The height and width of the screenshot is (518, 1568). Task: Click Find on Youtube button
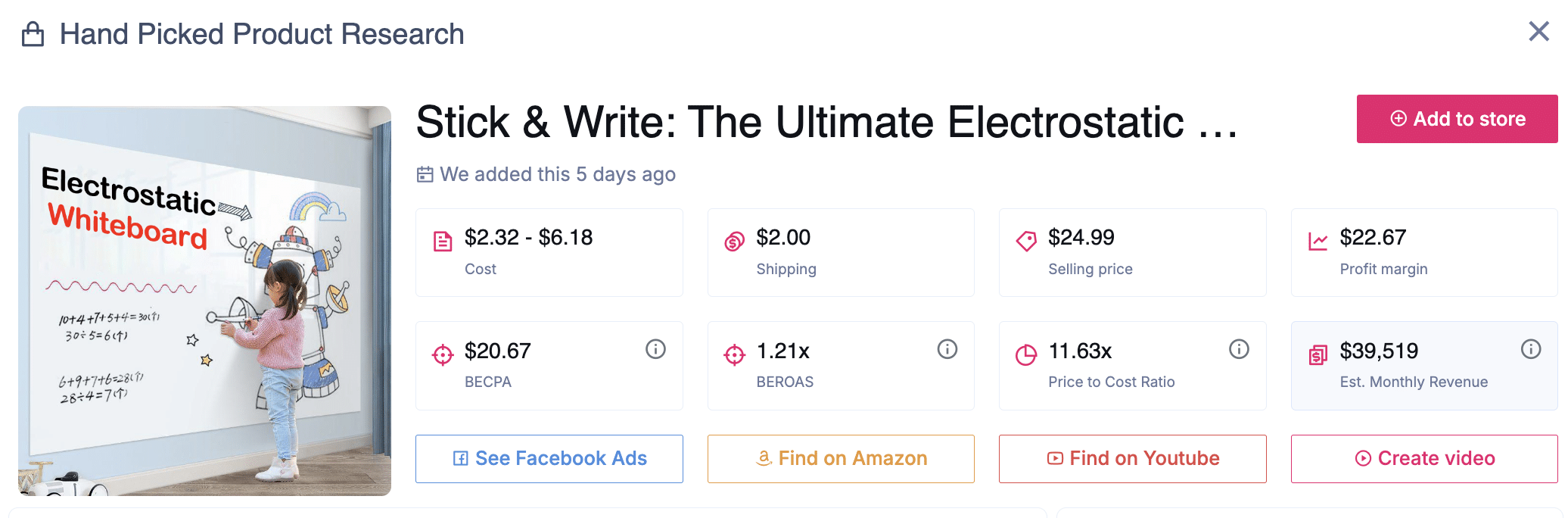tap(1132, 458)
